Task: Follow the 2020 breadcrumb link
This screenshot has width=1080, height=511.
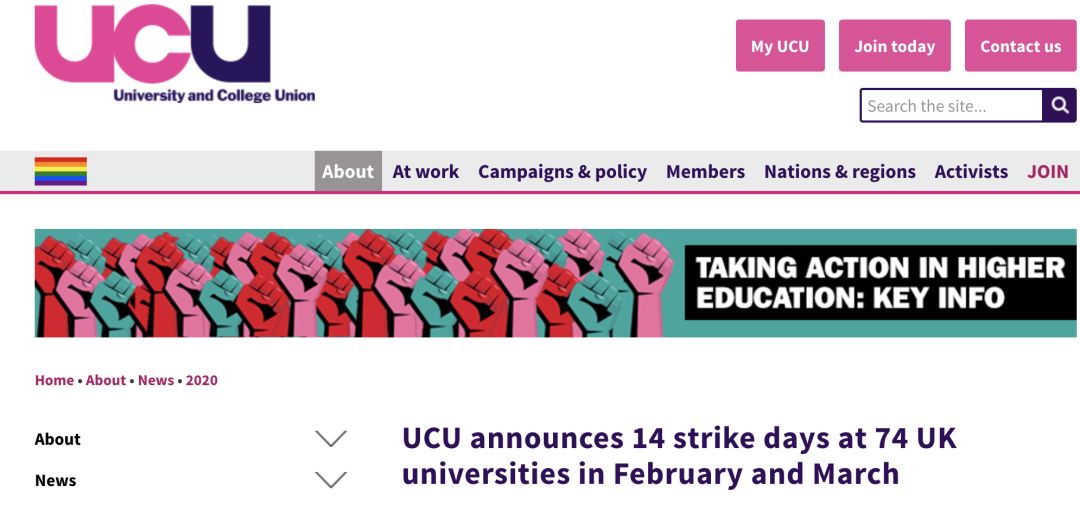Action: pyautogui.click(x=202, y=380)
